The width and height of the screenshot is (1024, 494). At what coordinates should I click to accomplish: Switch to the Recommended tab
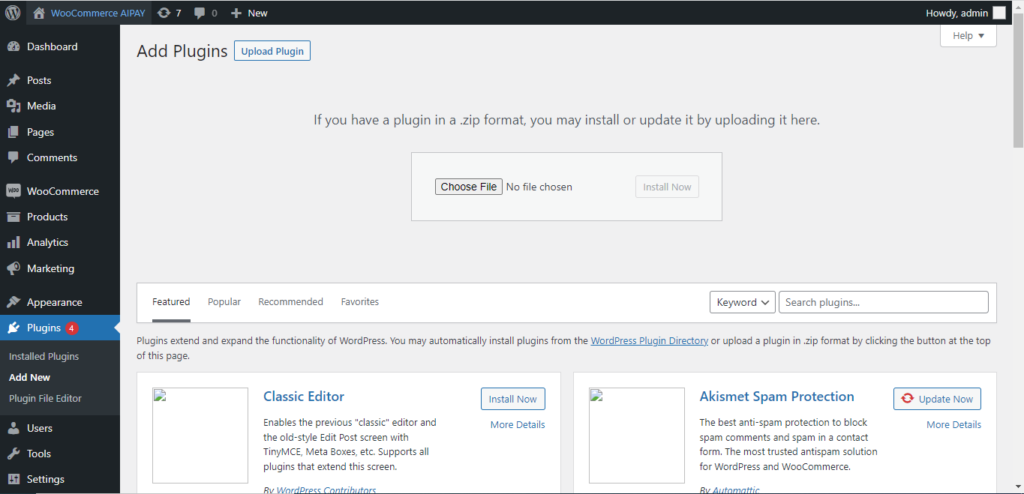coord(291,302)
